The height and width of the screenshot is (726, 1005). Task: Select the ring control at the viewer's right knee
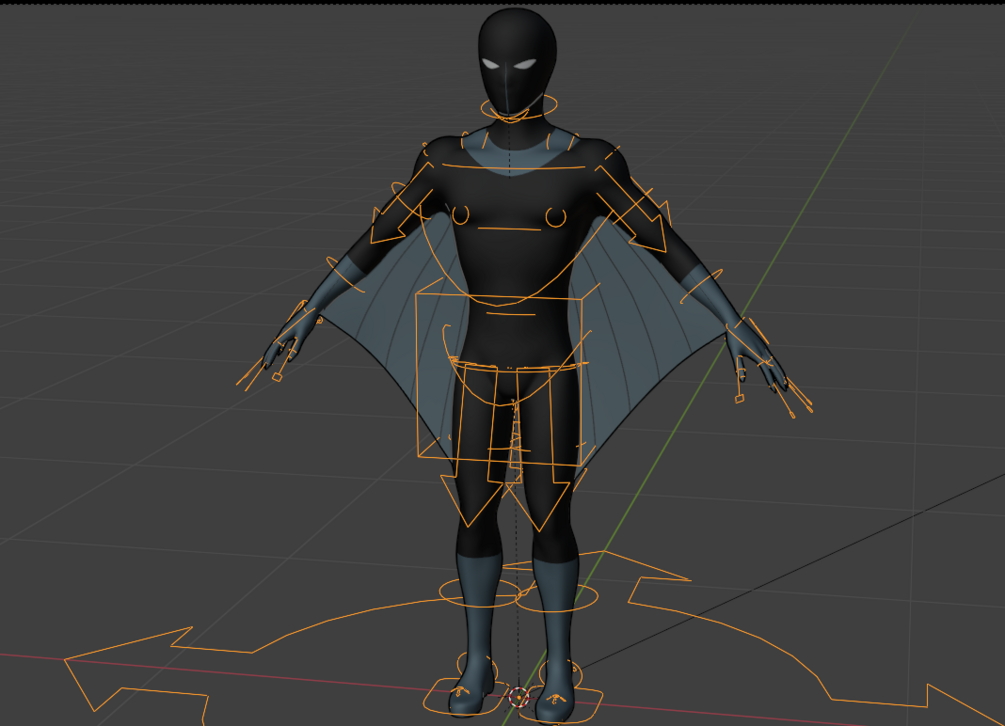(557, 597)
